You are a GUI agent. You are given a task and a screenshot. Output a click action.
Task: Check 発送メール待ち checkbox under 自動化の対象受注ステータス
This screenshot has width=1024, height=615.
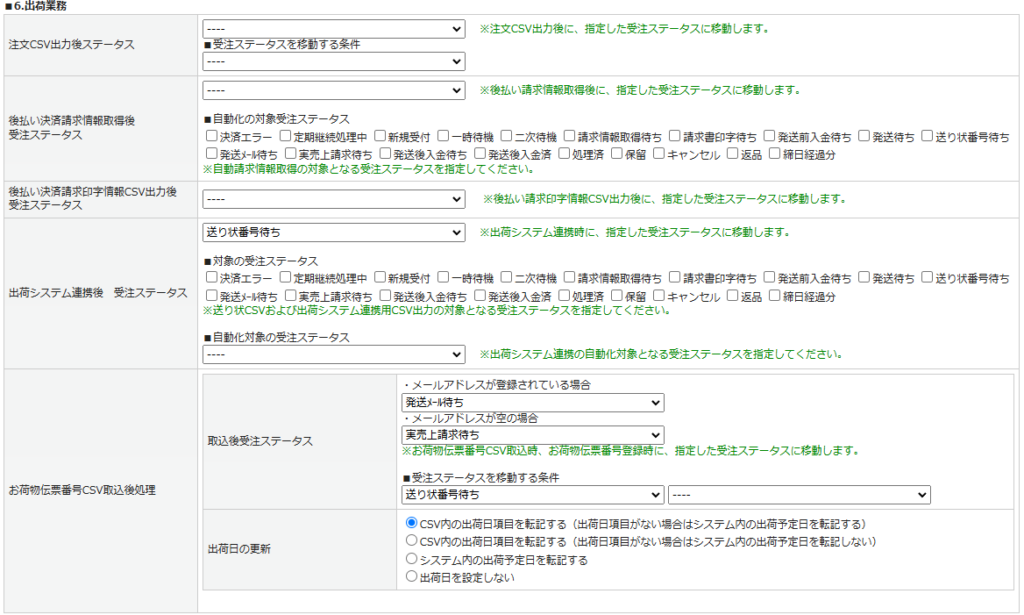[x=212, y=153]
